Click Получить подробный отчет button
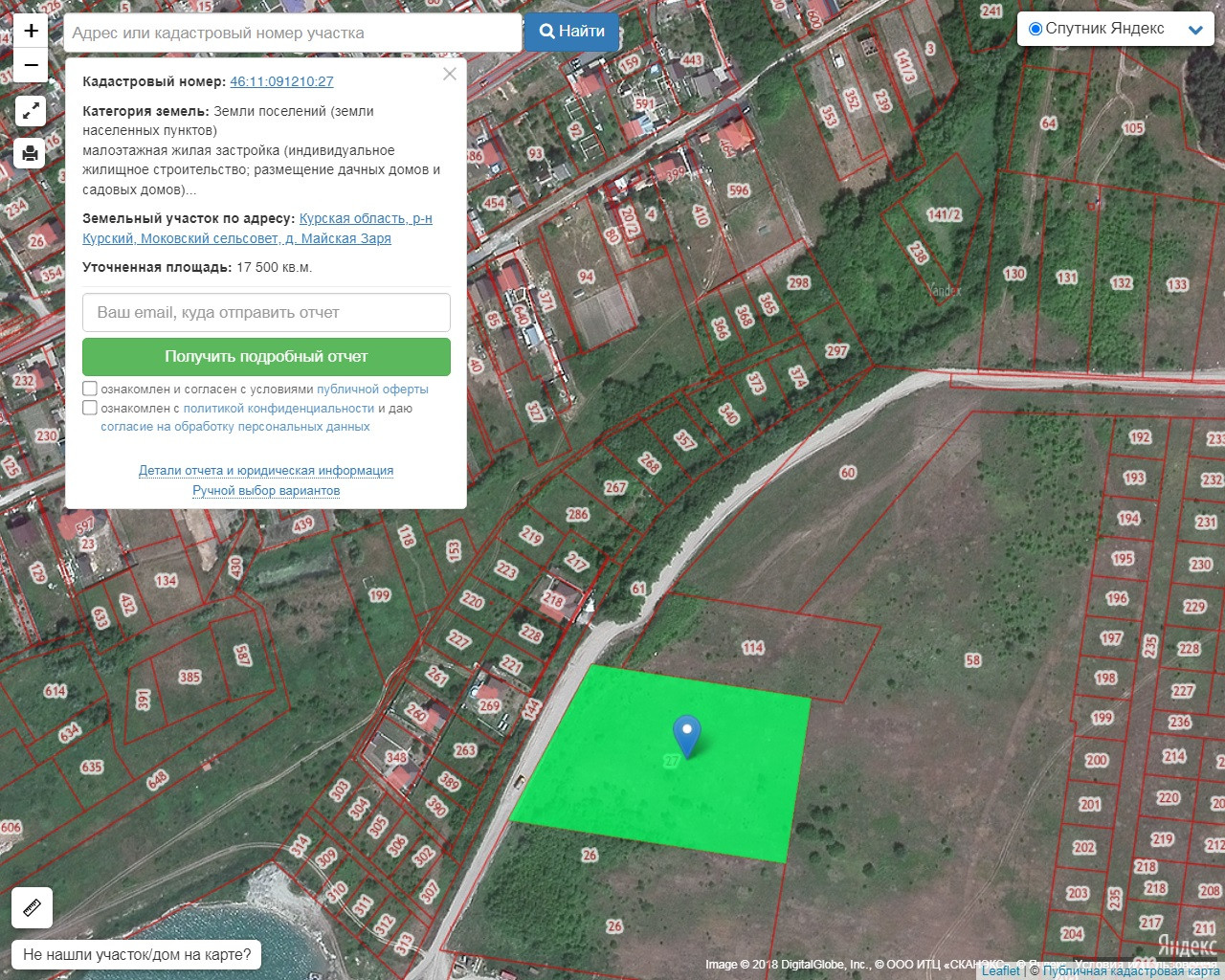This screenshot has height=980, width=1225. pos(266,356)
